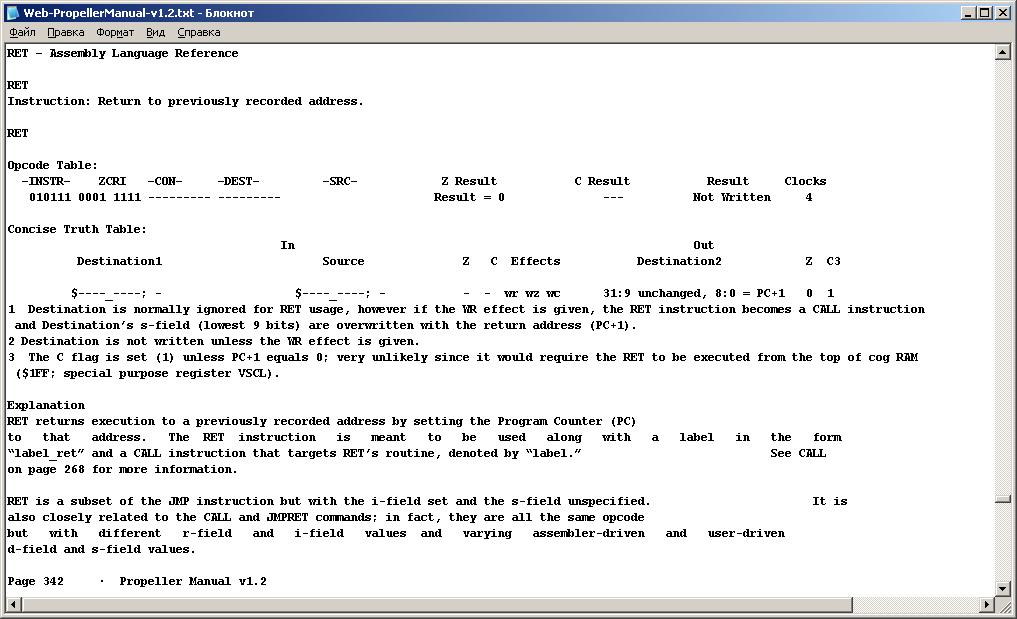This screenshot has width=1017, height=619.
Task: Click the vertical scrollbar down arrow
Action: (x=1002, y=589)
